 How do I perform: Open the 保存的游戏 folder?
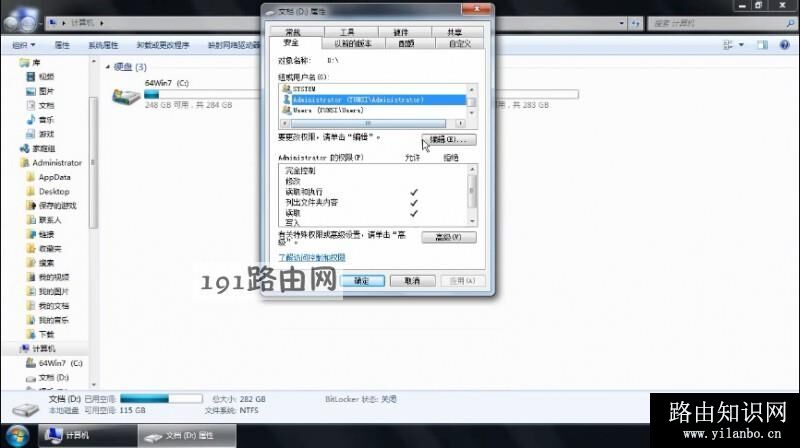57,206
